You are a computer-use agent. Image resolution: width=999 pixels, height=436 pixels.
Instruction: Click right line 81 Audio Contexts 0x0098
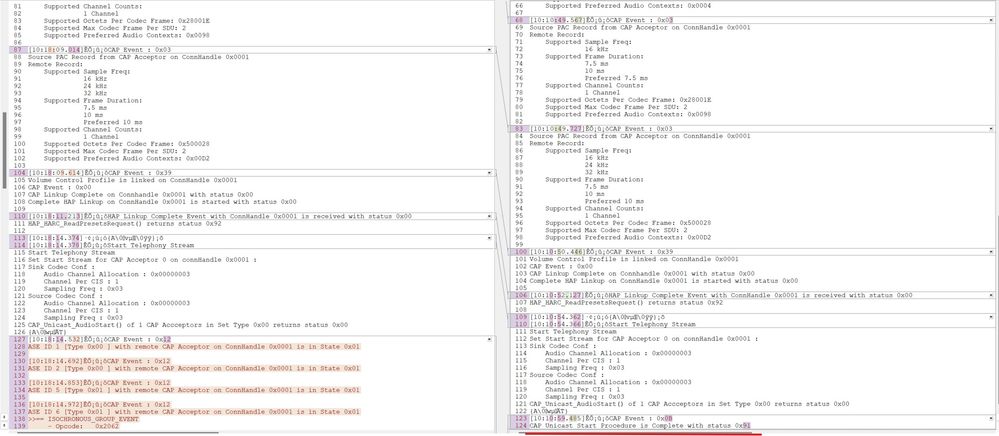coord(628,115)
